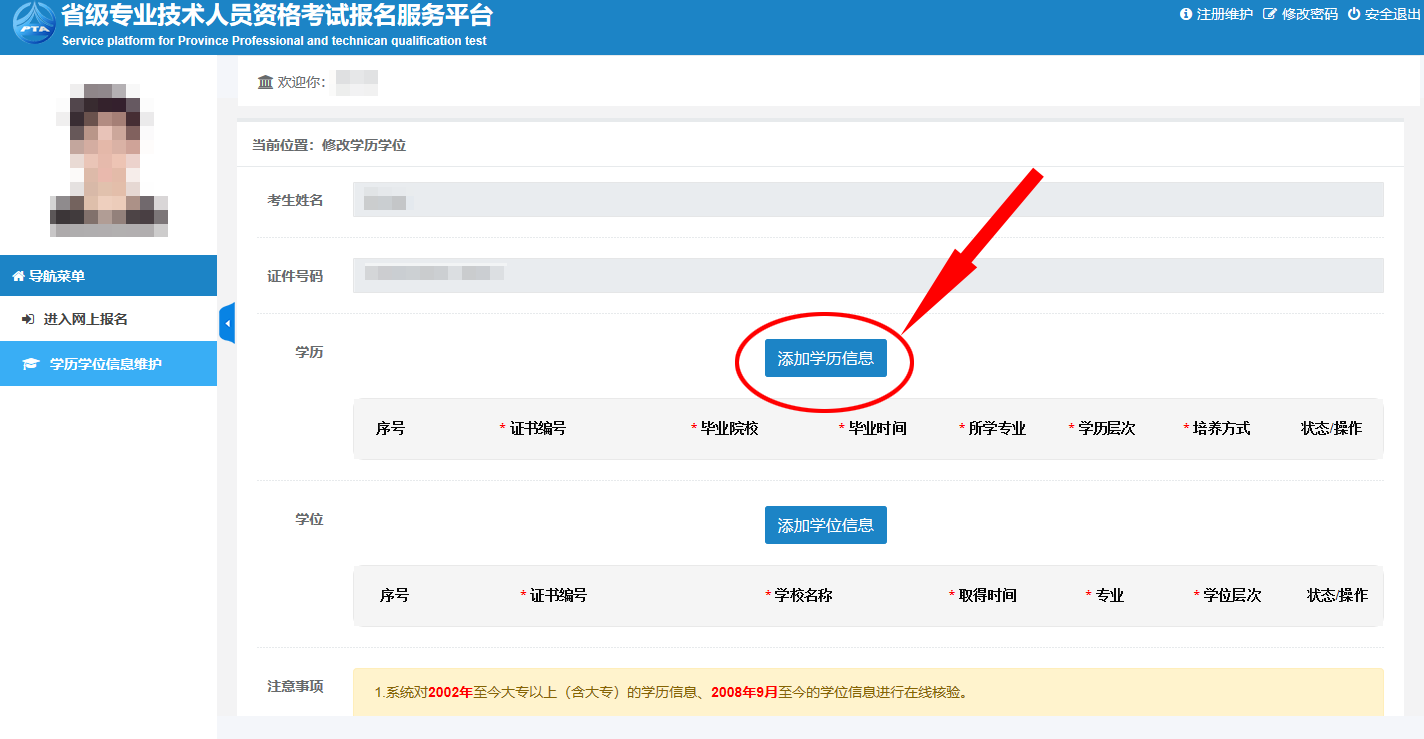The image size is (1424, 739).
Task: Click the home icon beside 导航菜单
Action: click(x=18, y=276)
